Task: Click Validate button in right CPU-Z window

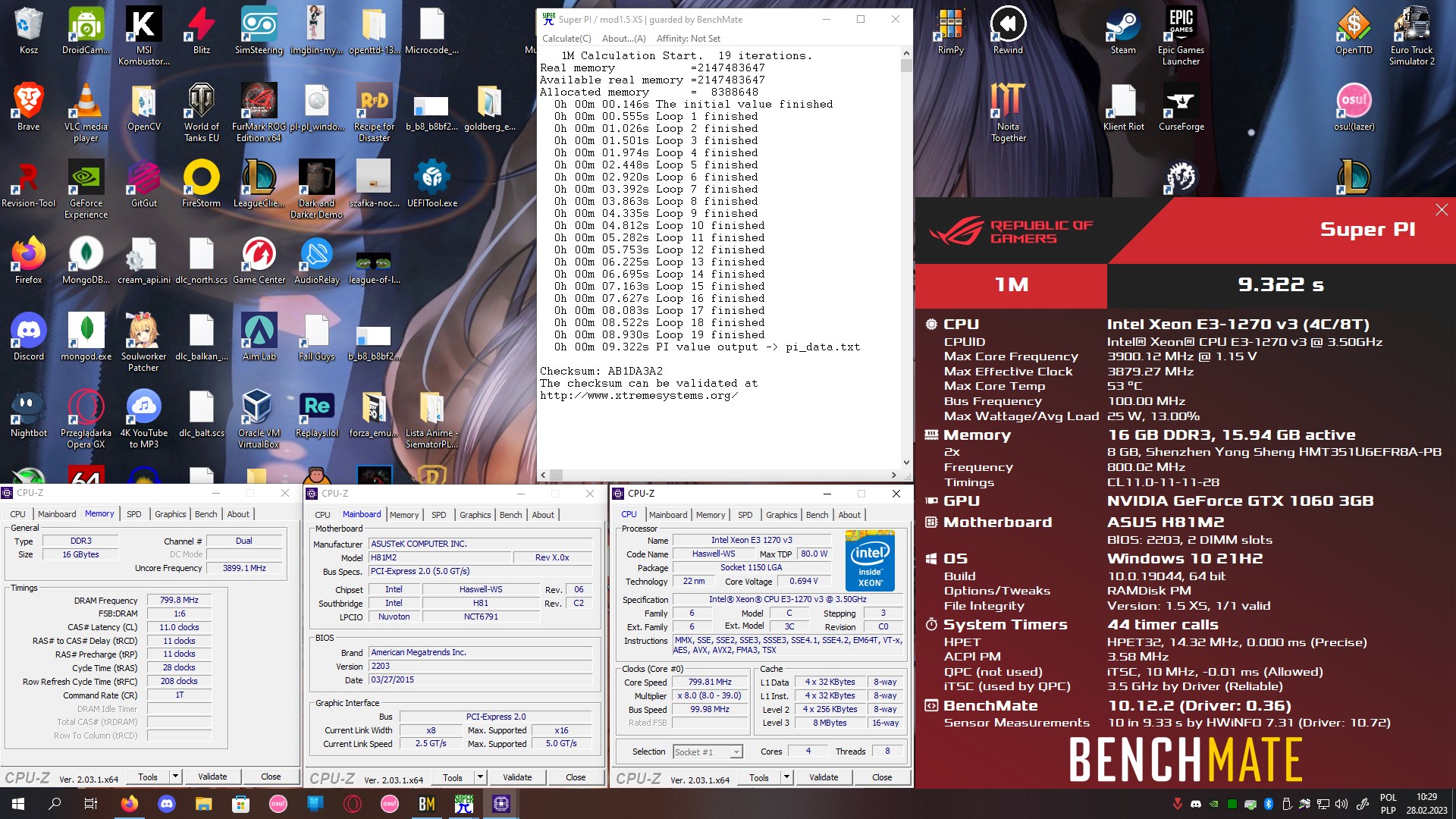Action: (824, 777)
